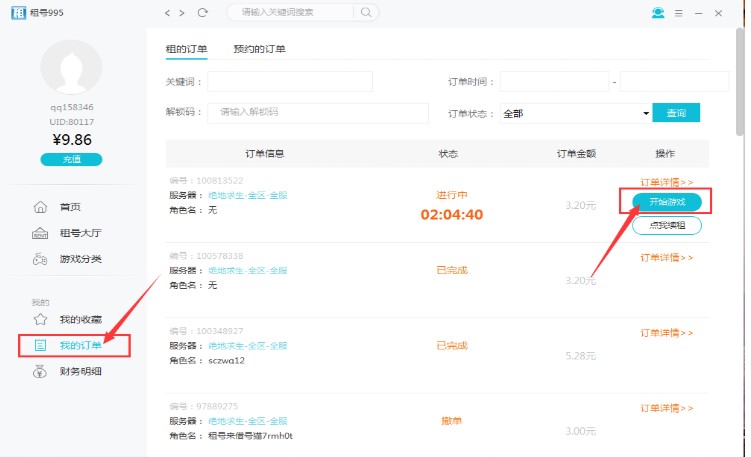Open 财务明细 financial details
The height and width of the screenshot is (457, 751).
[x=79, y=372]
